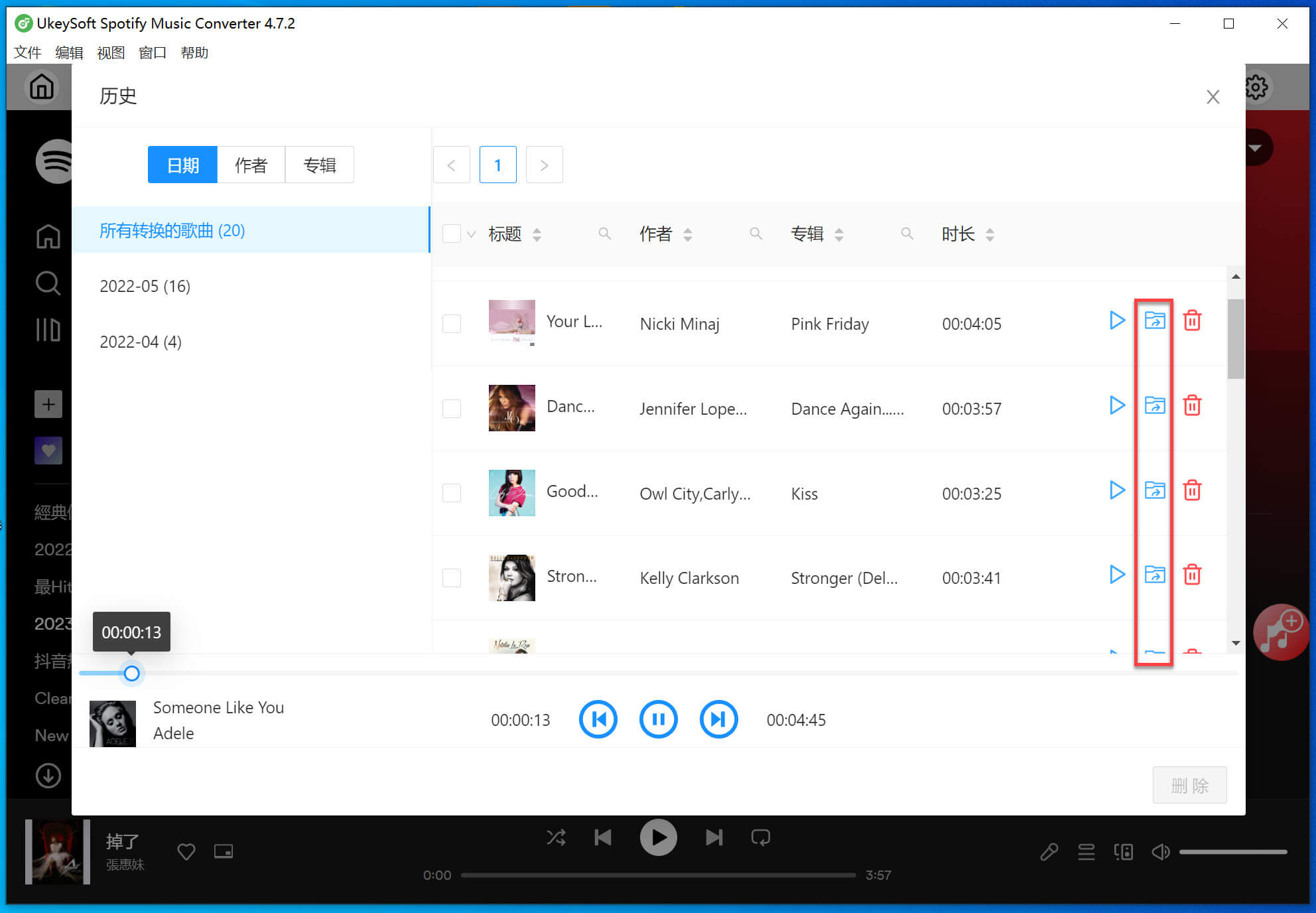
Task: Click the red add music floating button
Action: (1280, 632)
